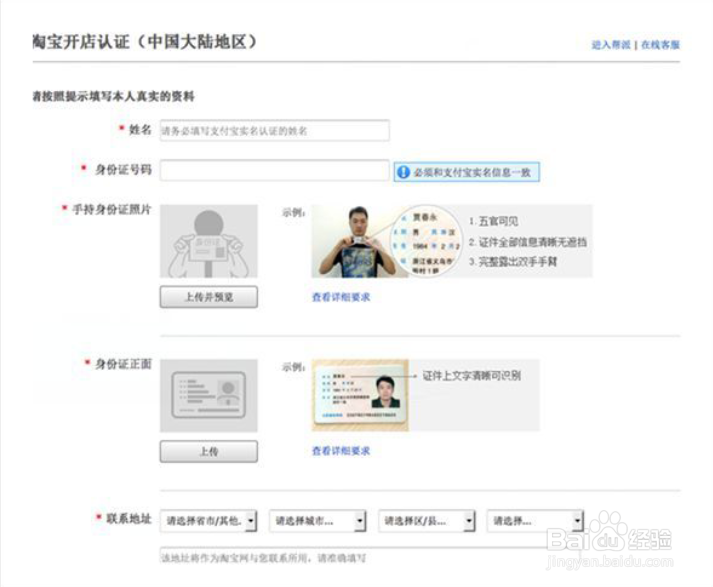Click the ID card front placeholder thumbnail

209,396
